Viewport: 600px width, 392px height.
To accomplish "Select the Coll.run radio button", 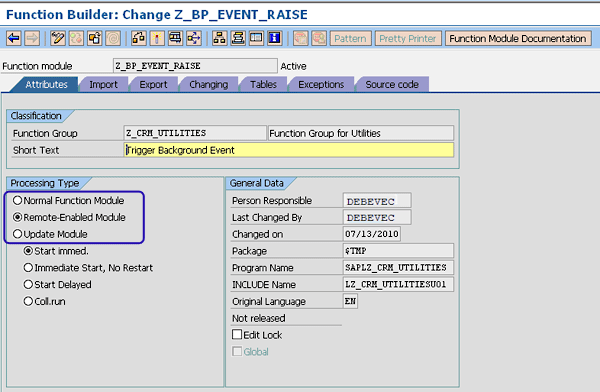I will coord(28,301).
